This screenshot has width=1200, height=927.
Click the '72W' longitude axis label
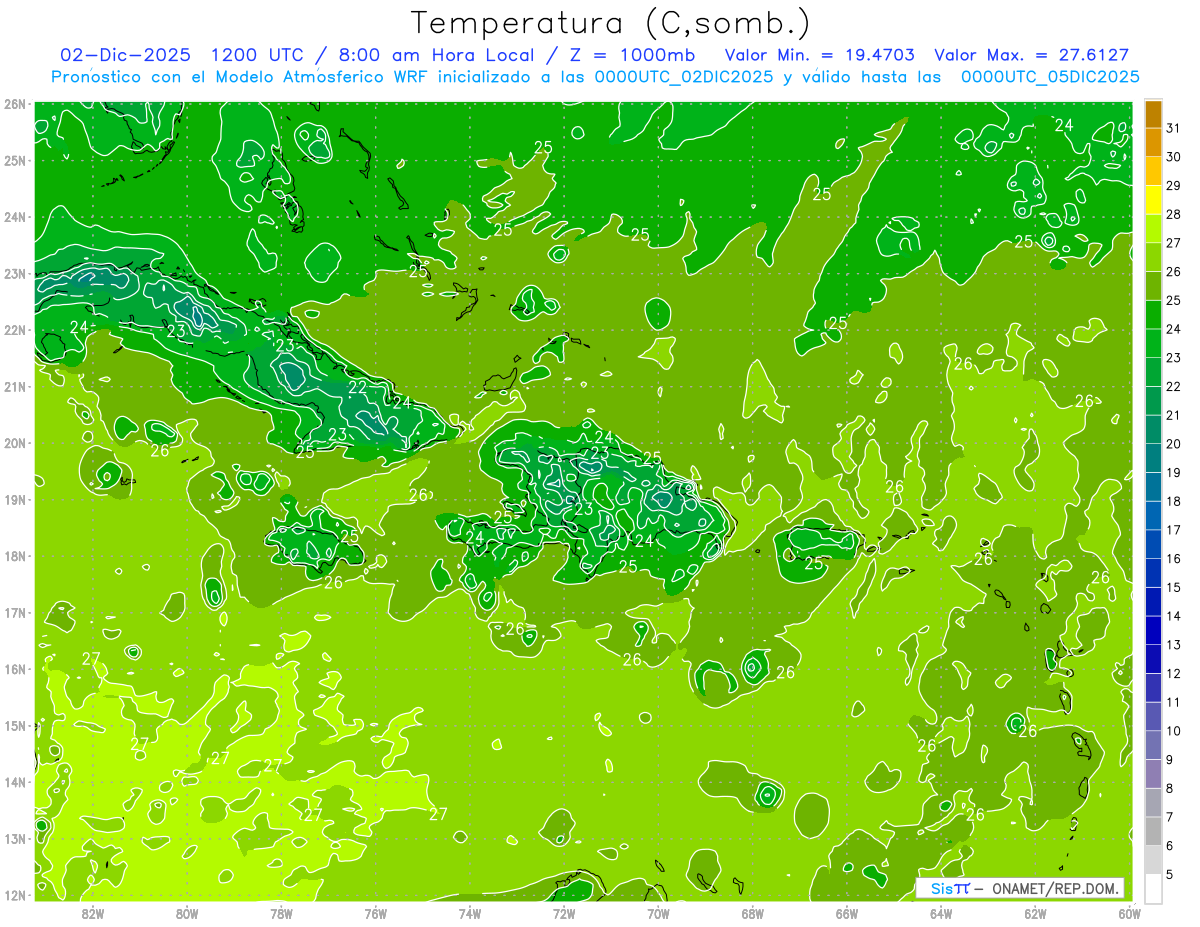tap(564, 913)
